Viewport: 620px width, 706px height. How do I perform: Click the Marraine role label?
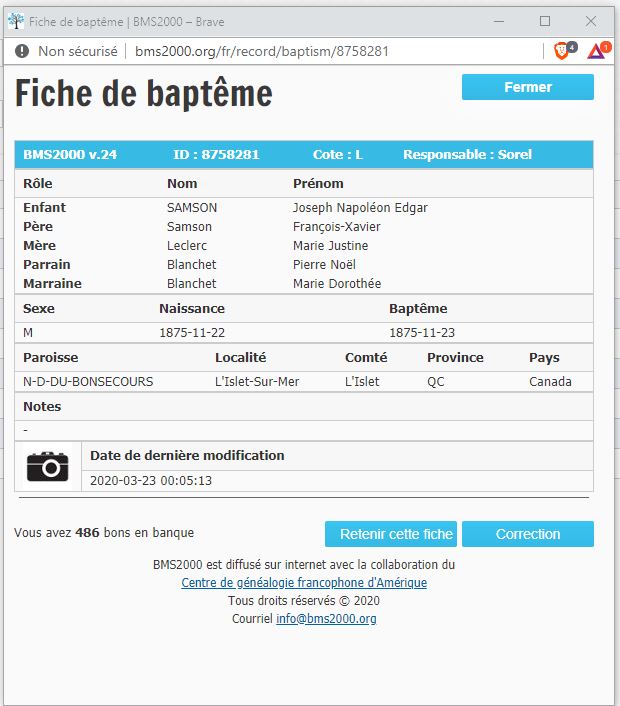(x=52, y=283)
